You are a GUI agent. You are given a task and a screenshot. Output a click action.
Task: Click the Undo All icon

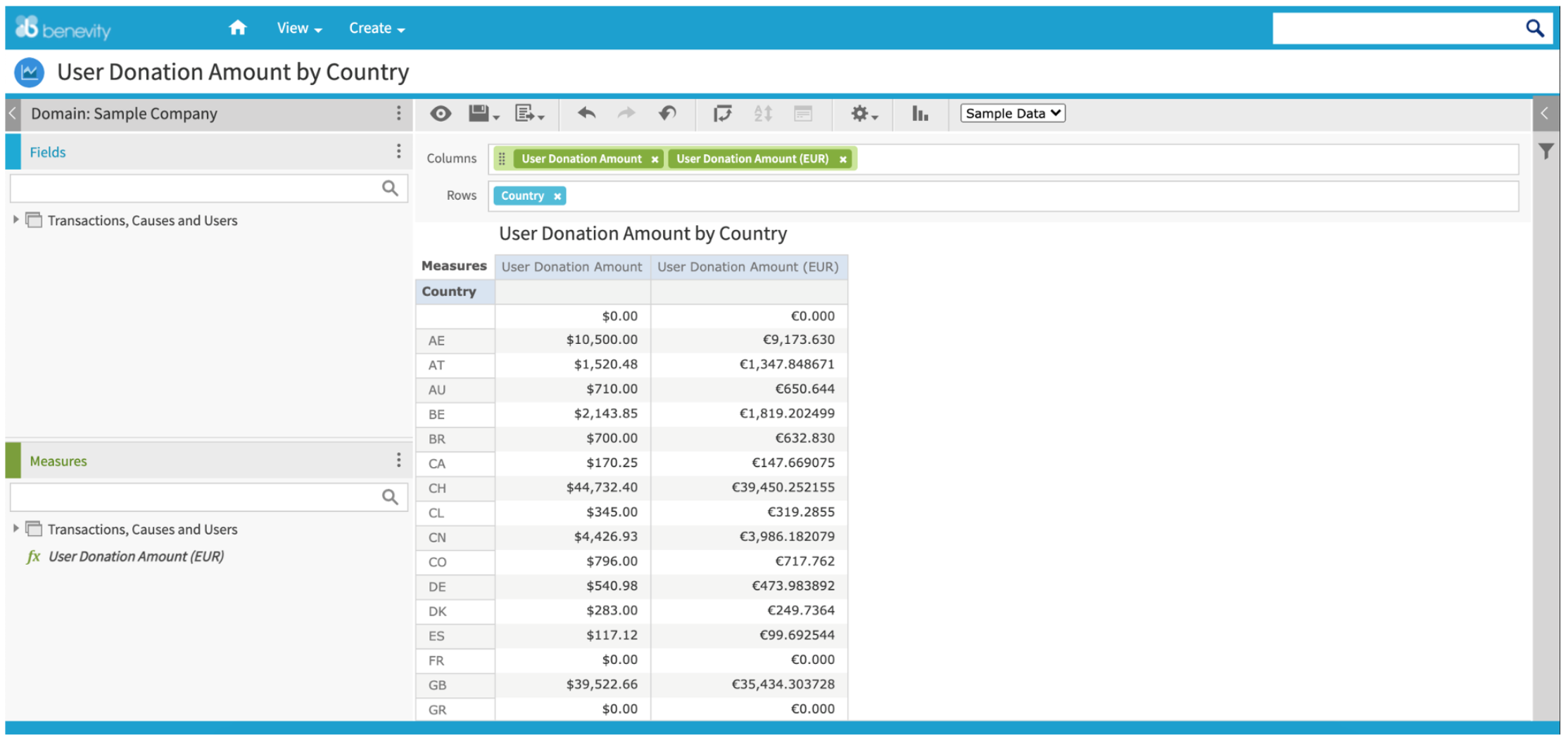pyautogui.click(x=667, y=113)
